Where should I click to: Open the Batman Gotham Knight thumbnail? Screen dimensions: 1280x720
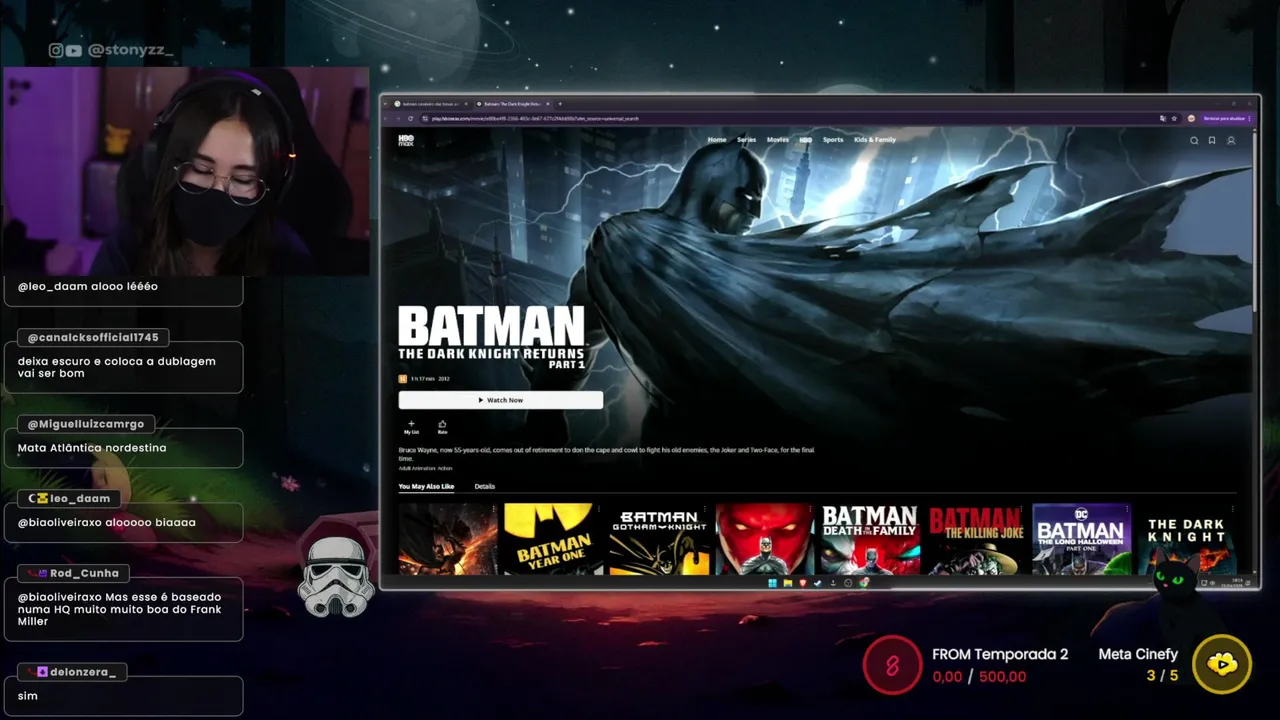click(x=659, y=539)
